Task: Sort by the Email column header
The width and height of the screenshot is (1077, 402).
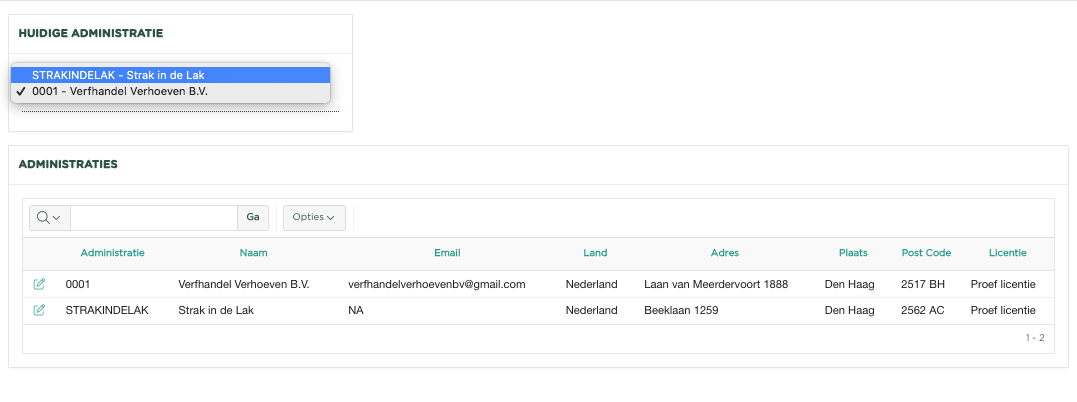Action: click(x=447, y=253)
